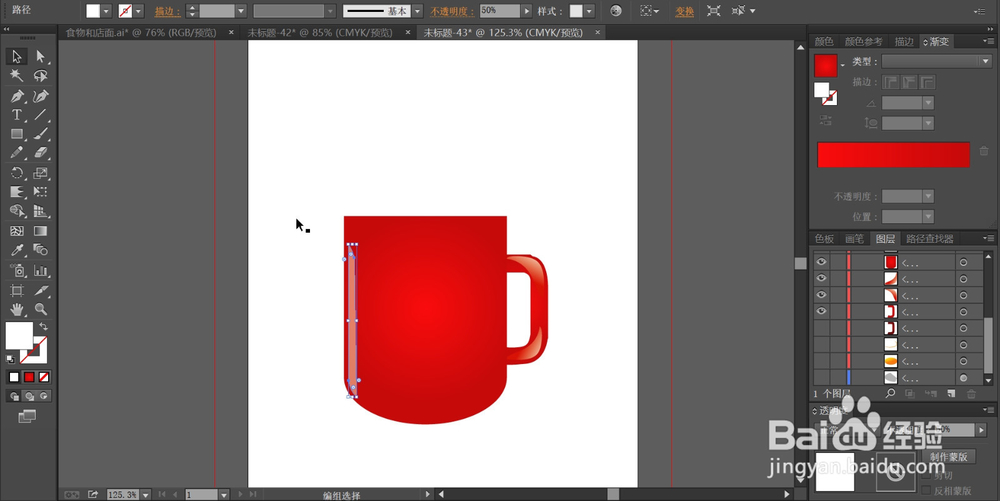The height and width of the screenshot is (501, 1000).
Task: Select the Pen tool in the toolbox
Action: pyautogui.click(x=17, y=96)
